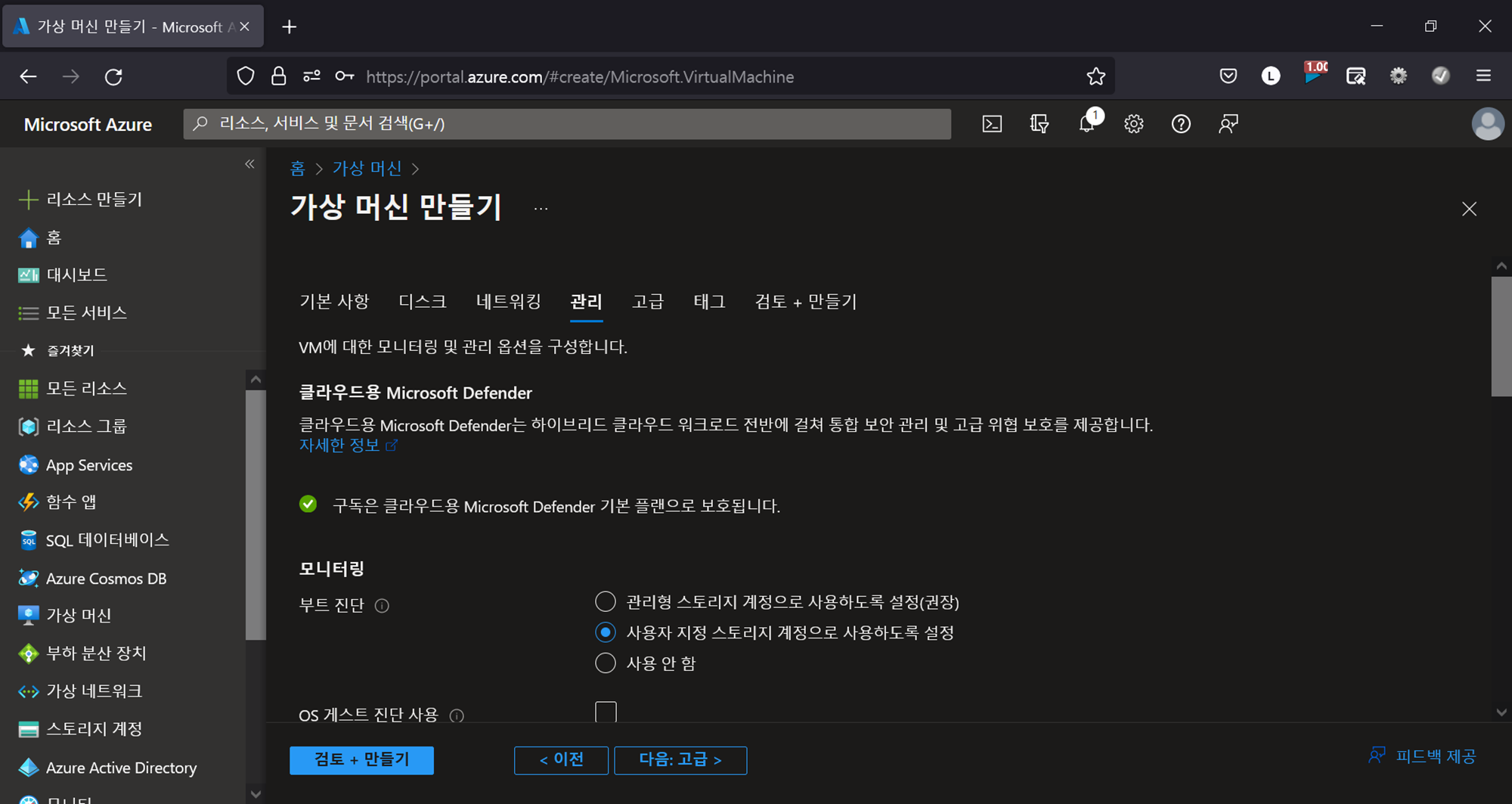Click the Previous (이전) button
The width and height of the screenshot is (1512, 804).
(x=561, y=760)
